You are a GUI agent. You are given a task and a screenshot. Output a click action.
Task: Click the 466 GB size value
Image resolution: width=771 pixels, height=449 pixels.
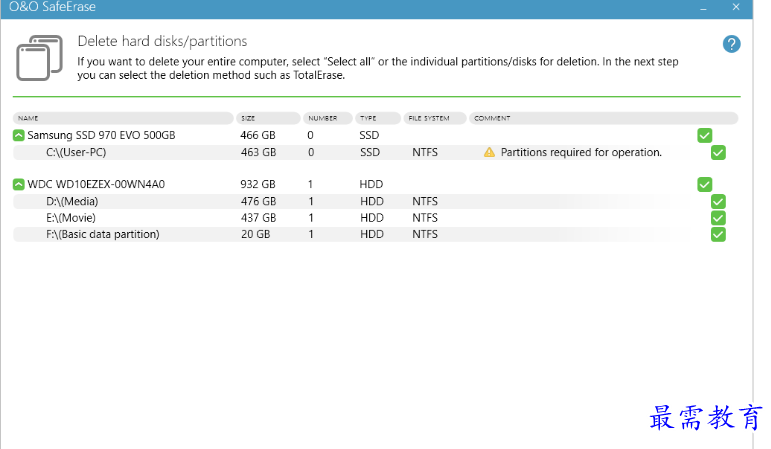click(x=258, y=135)
